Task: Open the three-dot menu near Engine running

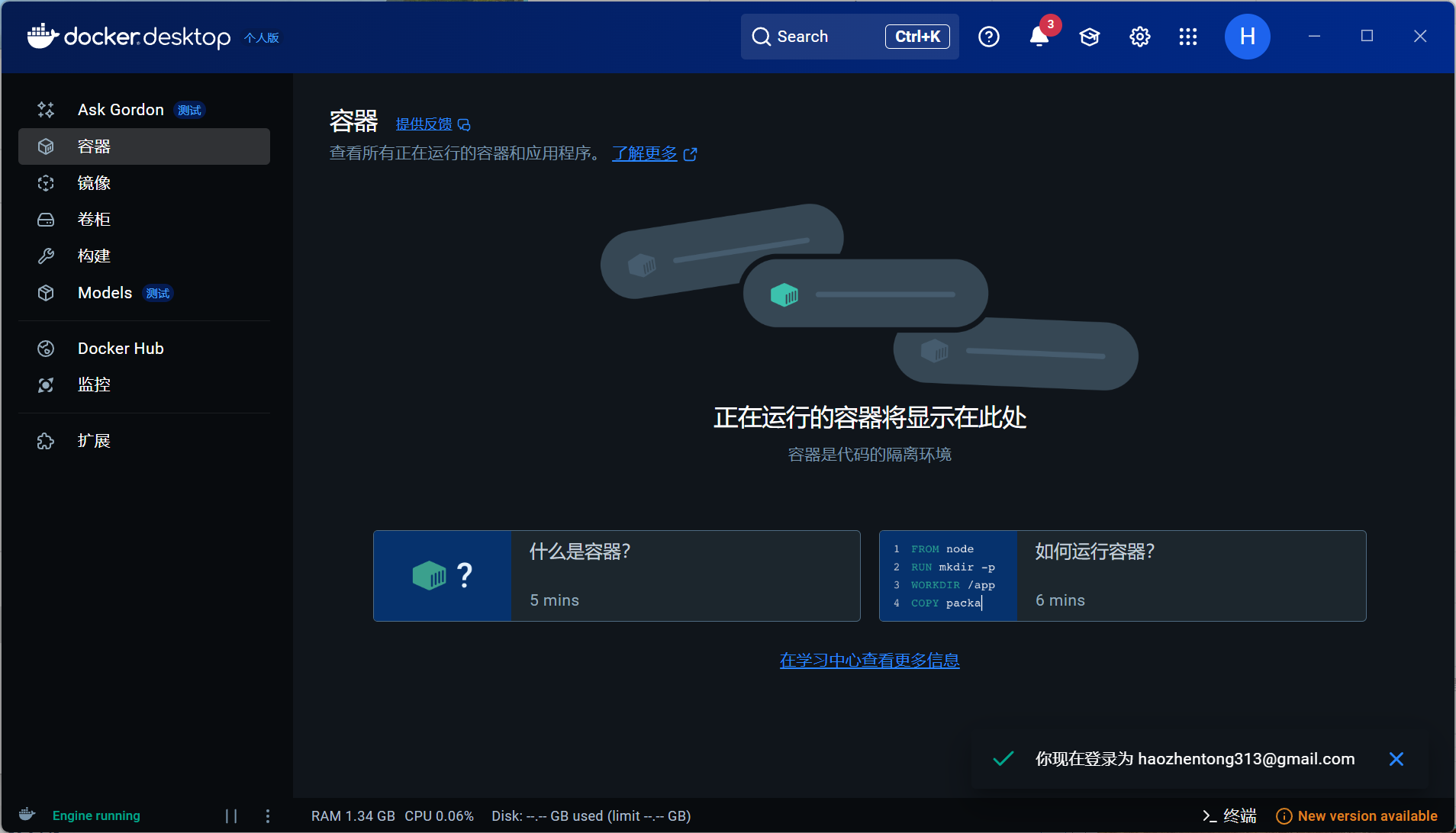Action: pos(267,815)
